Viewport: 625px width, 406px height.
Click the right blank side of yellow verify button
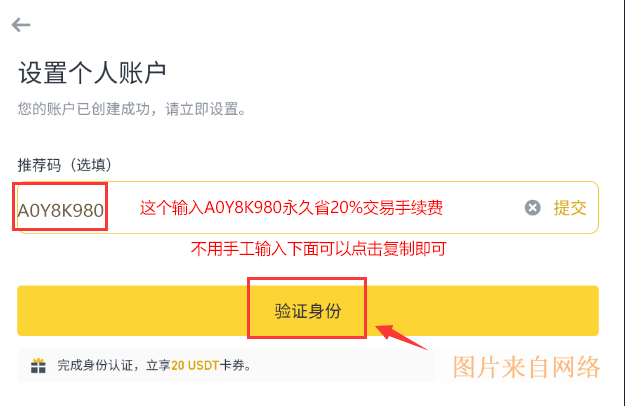coord(482,311)
